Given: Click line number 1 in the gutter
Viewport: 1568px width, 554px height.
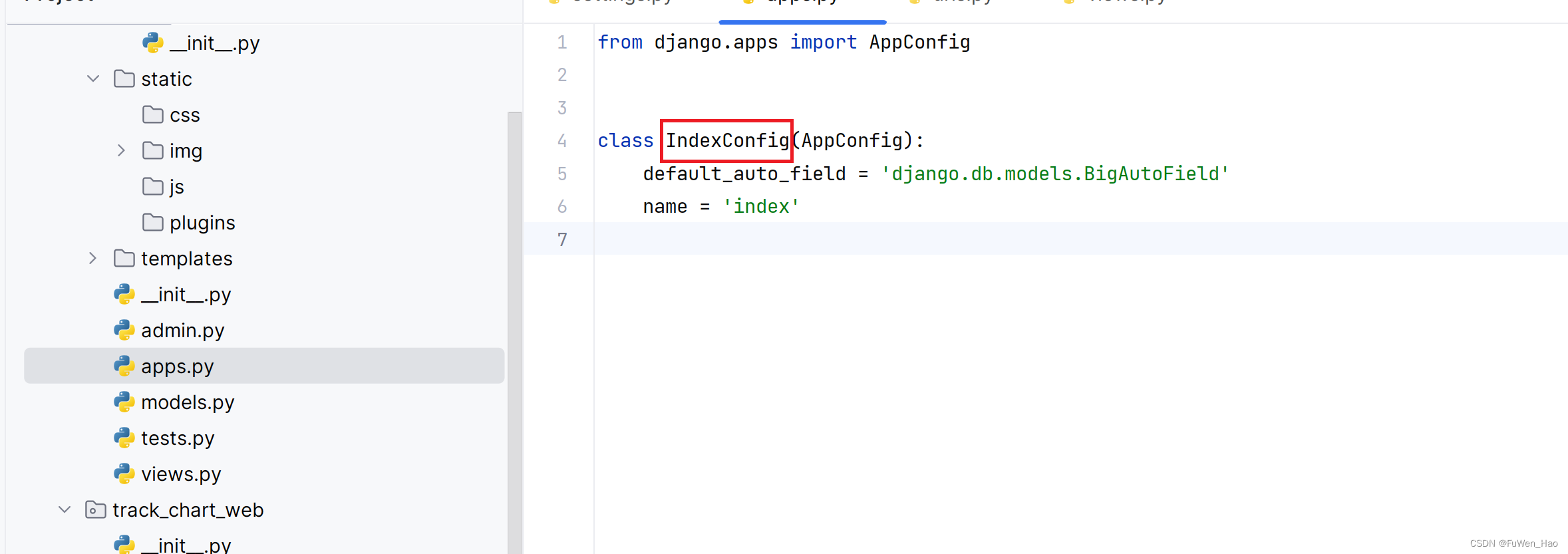Looking at the screenshot, I should pyautogui.click(x=562, y=42).
